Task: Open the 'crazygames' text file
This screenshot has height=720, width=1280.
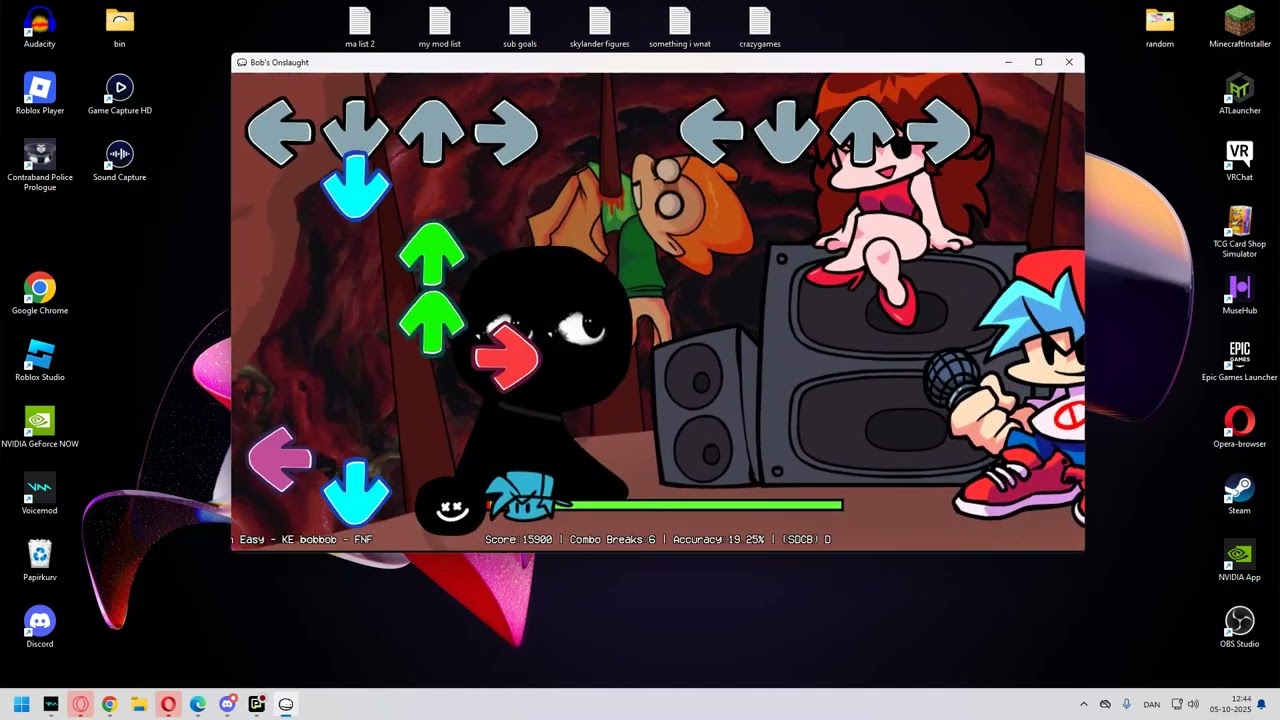Action: [x=760, y=27]
